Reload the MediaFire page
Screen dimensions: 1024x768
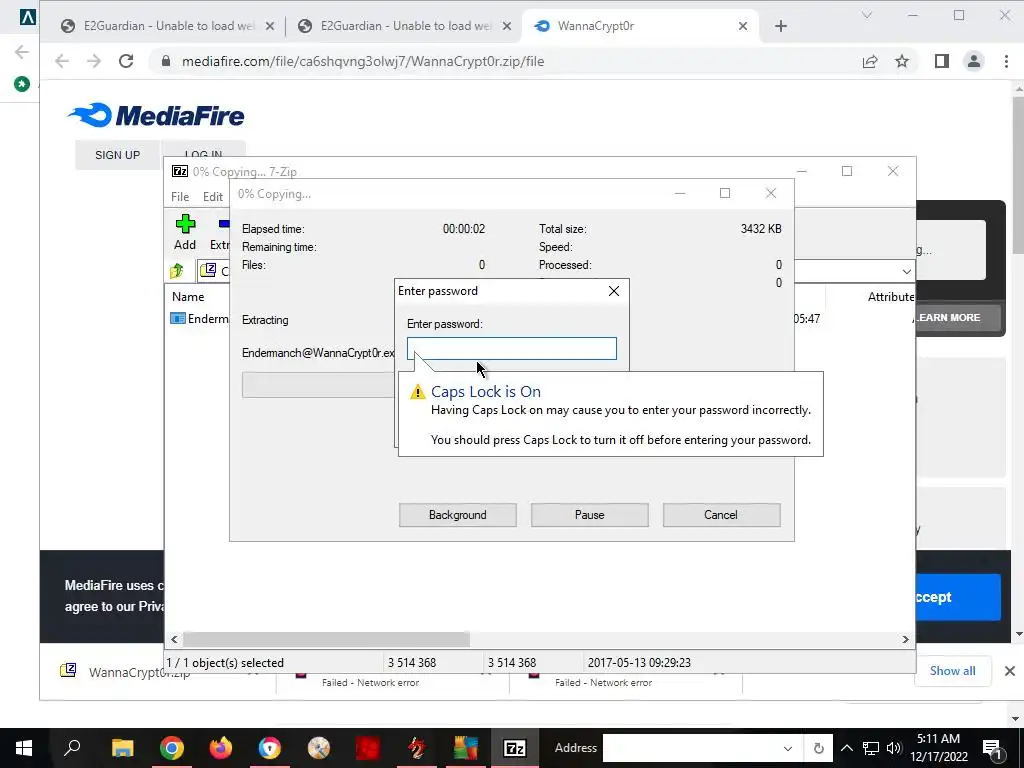(126, 61)
